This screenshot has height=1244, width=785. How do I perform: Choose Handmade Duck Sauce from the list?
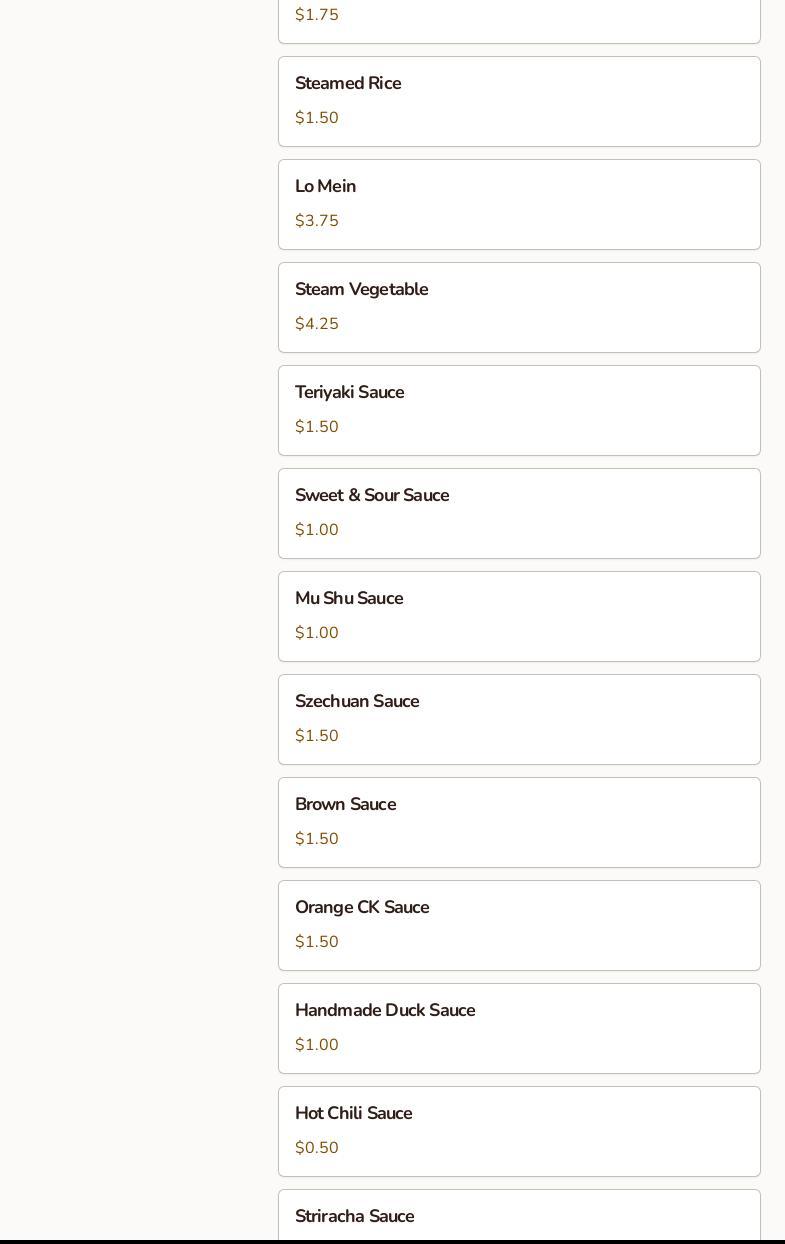(x=519, y=1028)
